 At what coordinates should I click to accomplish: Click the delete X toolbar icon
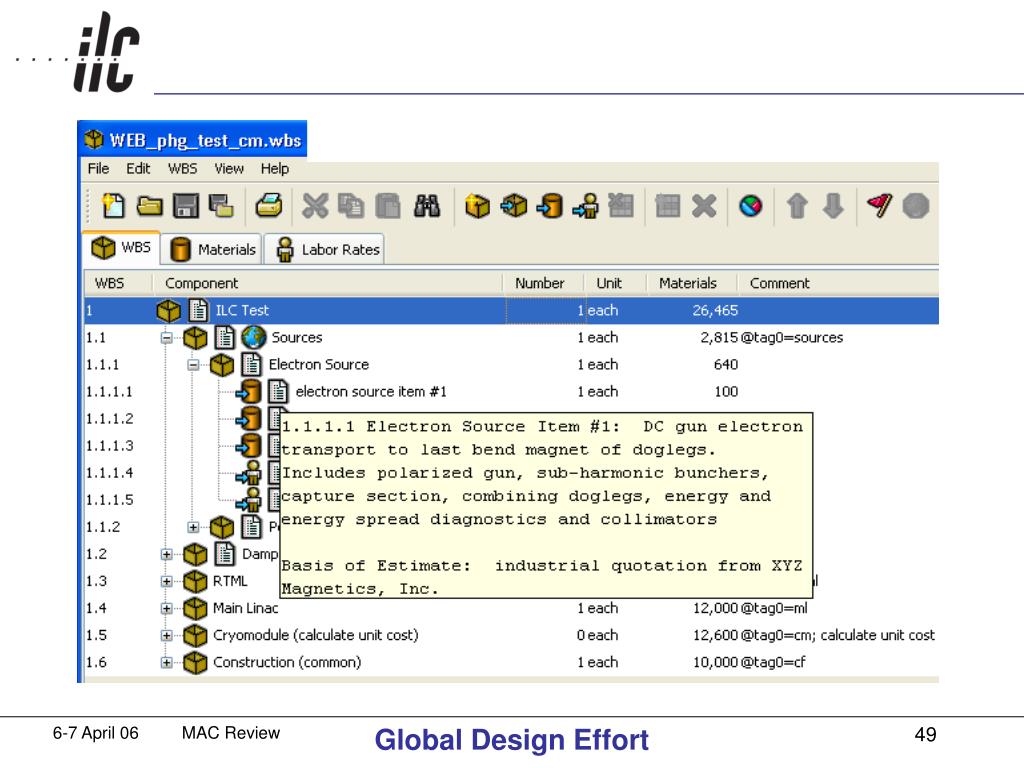click(704, 206)
